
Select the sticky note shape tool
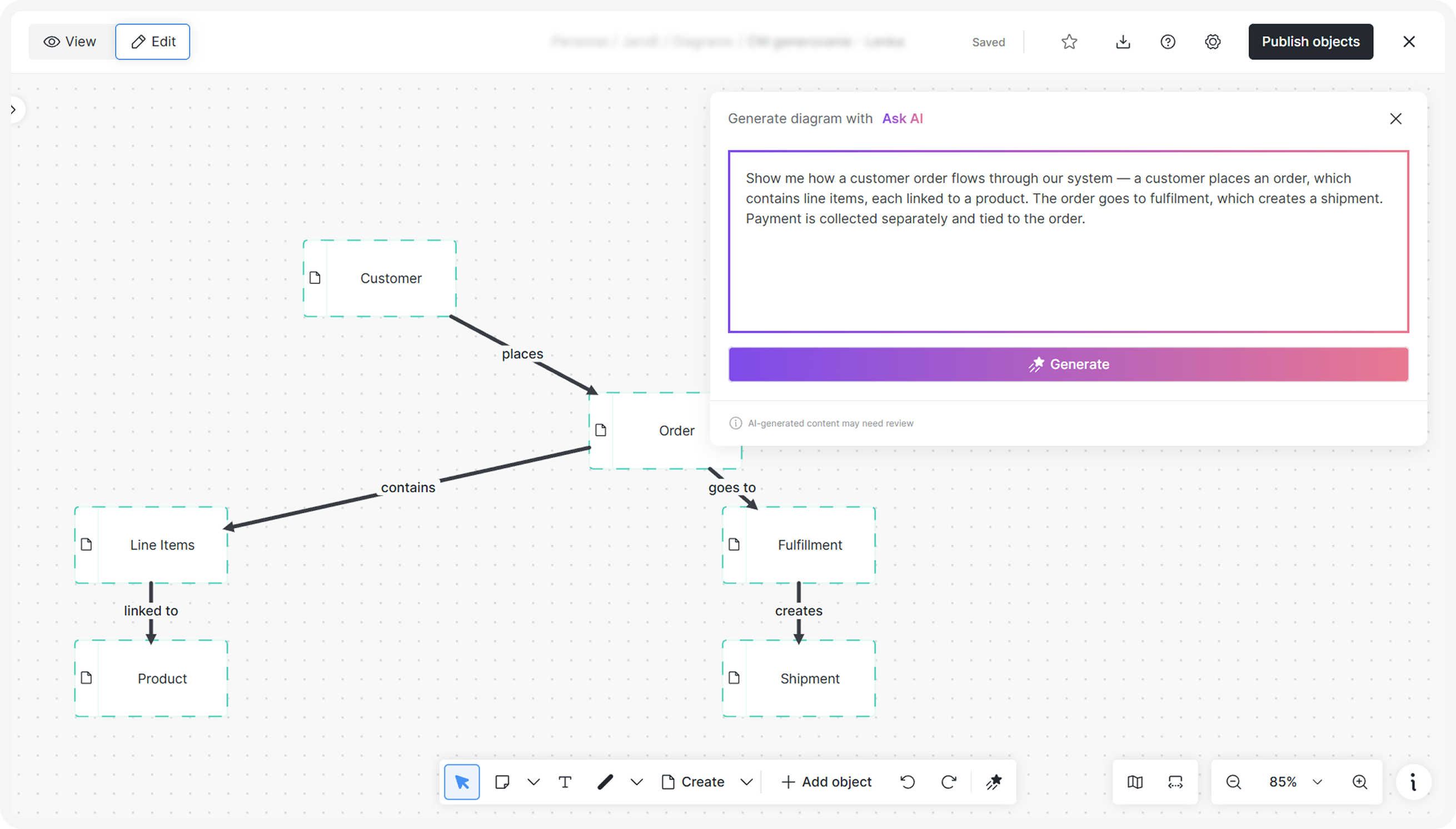502,782
